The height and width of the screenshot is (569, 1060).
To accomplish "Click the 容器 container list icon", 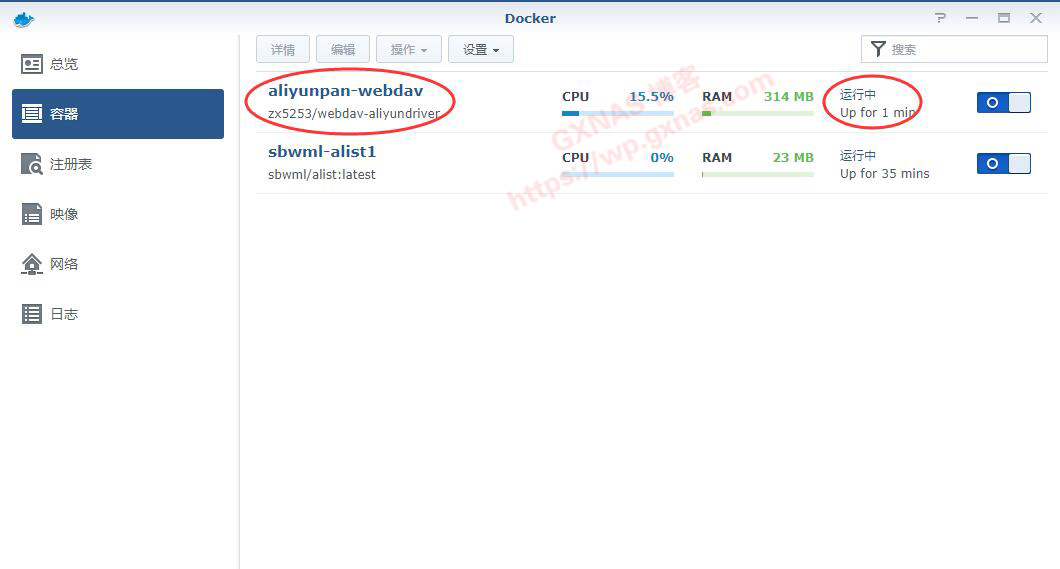I will tap(32, 114).
